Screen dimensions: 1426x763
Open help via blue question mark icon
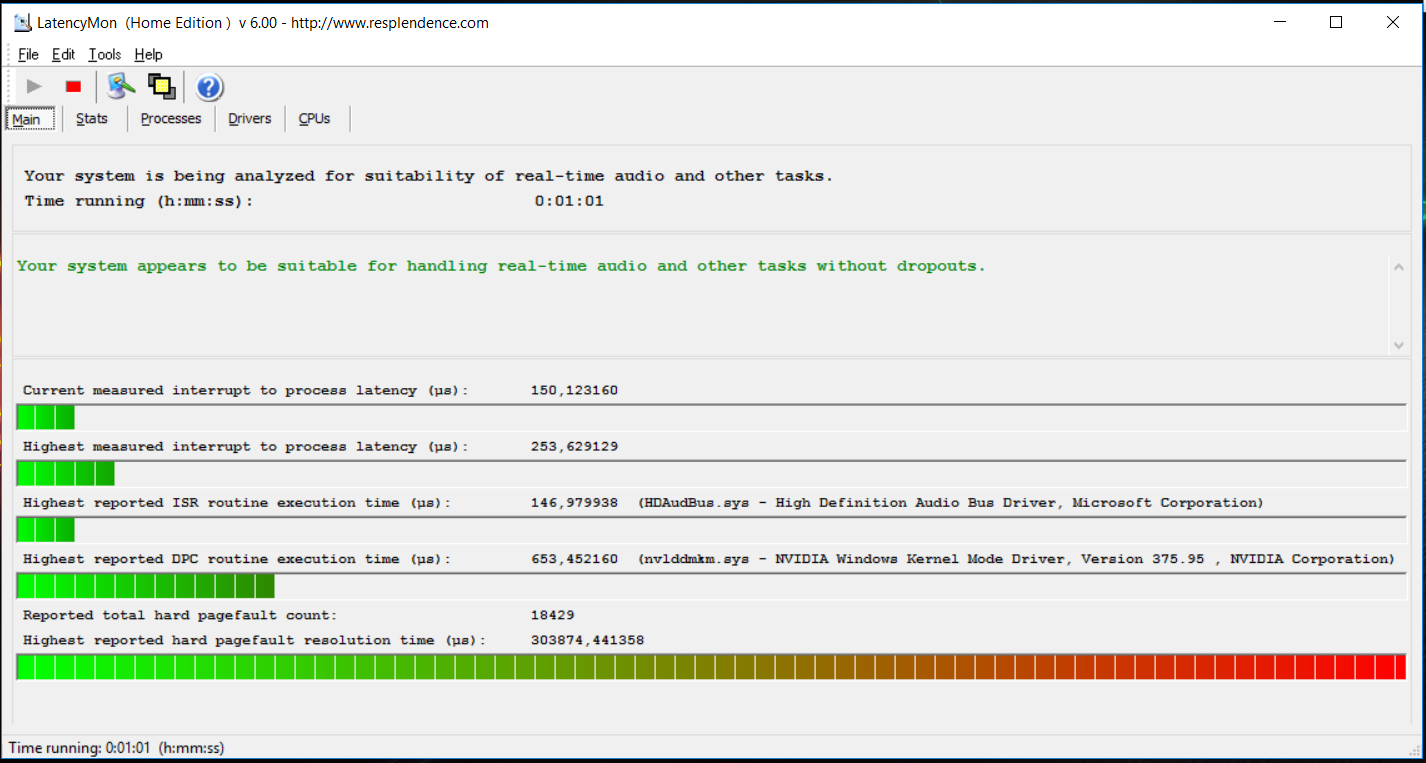(209, 88)
